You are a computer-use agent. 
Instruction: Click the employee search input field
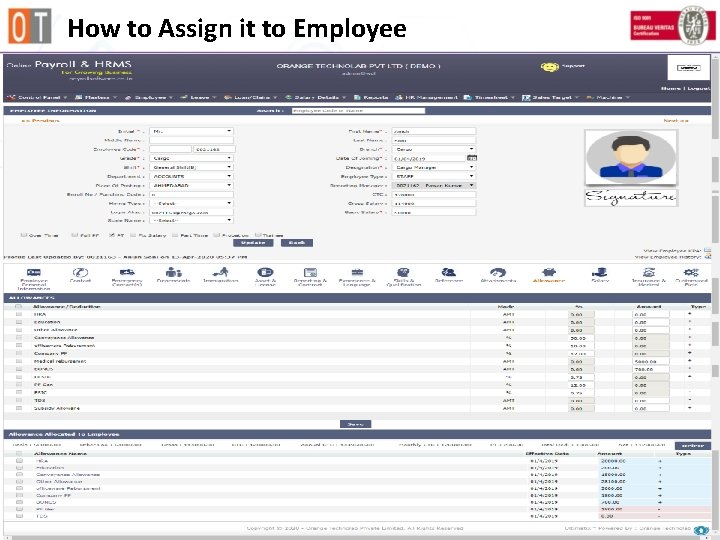(x=358, y=111)
